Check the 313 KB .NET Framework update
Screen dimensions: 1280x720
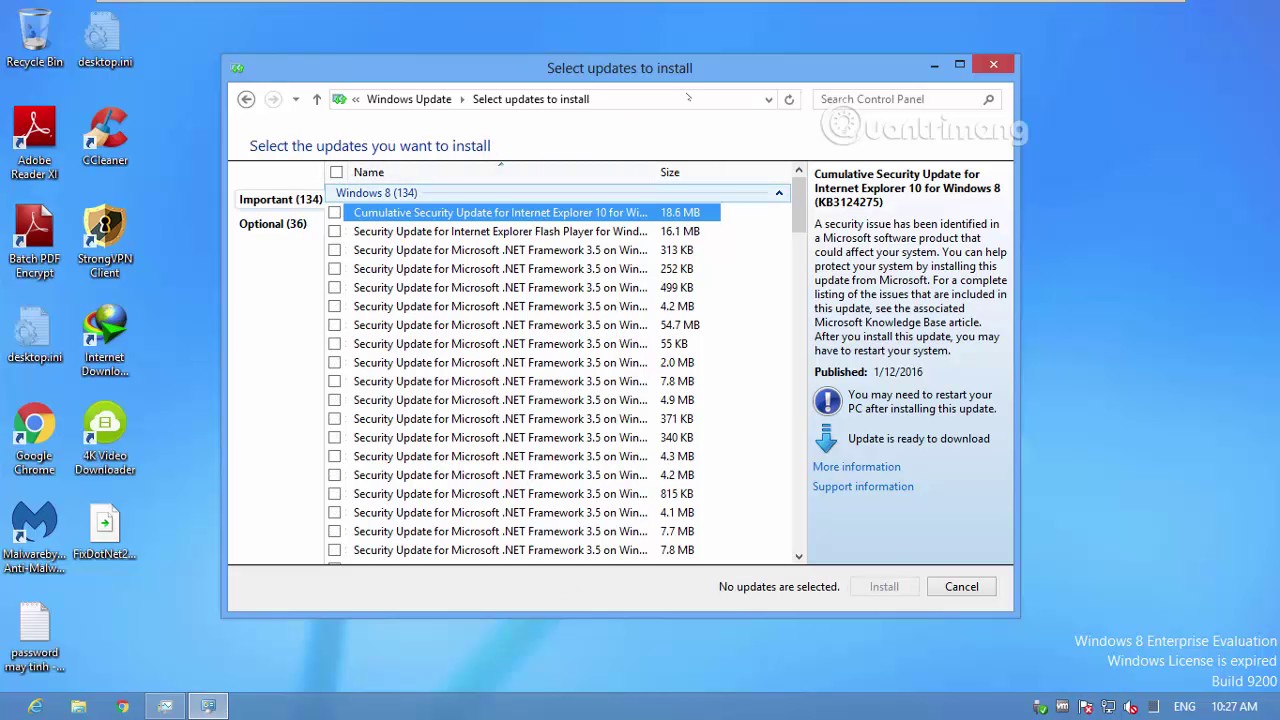point(335,250)
